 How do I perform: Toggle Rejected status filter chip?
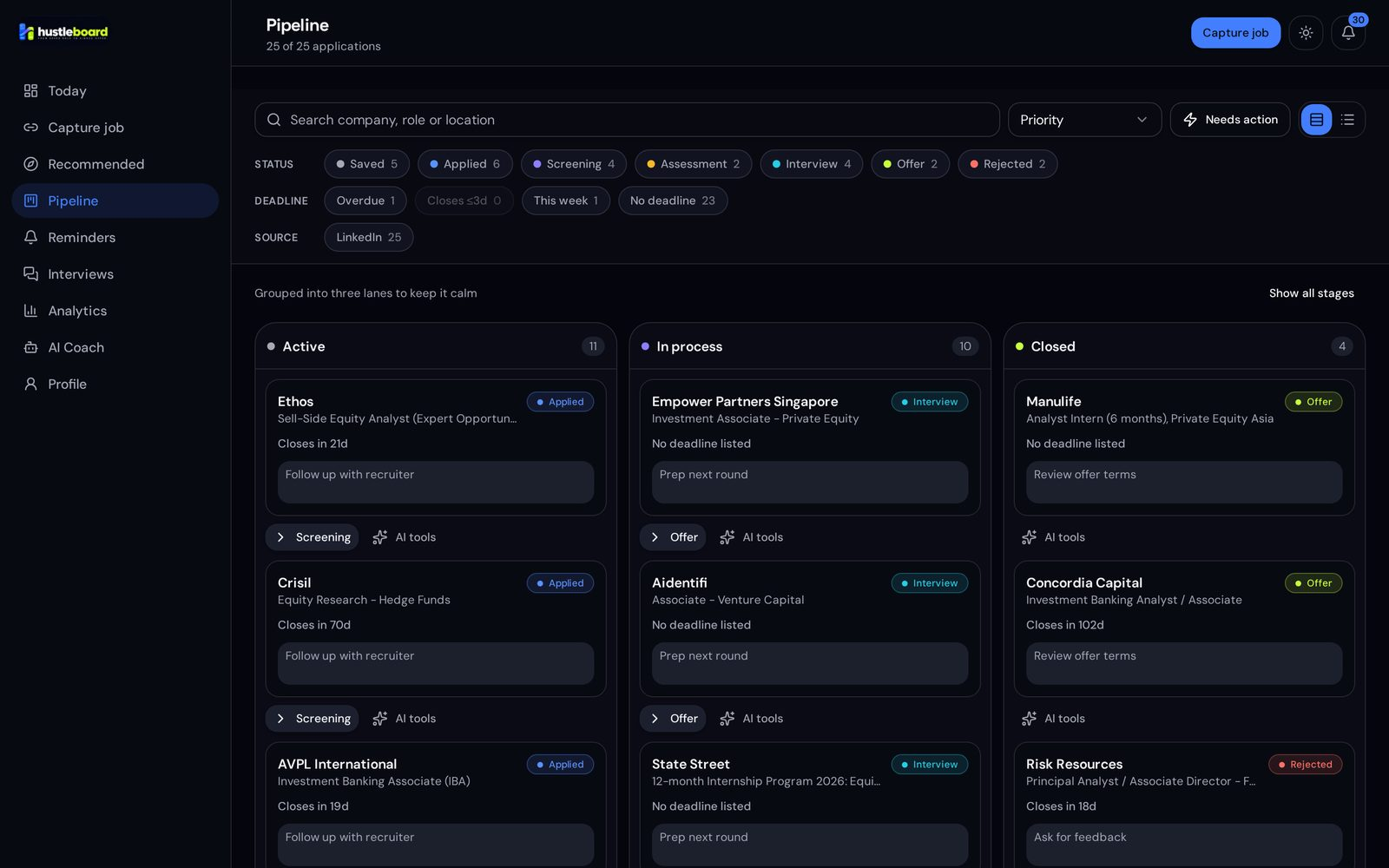(x=1008, y=164)
